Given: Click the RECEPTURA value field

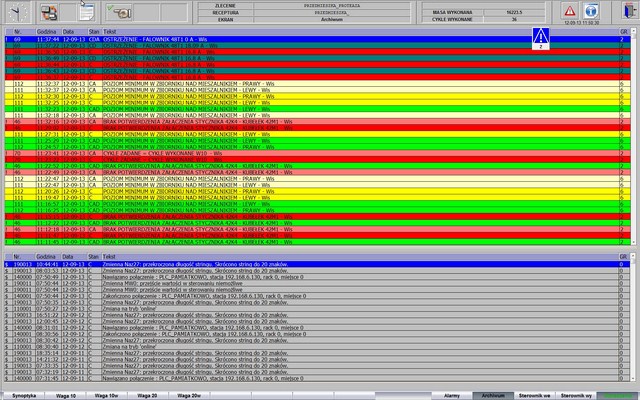Looking at the screenshot, I should click(x=332, y=13).
